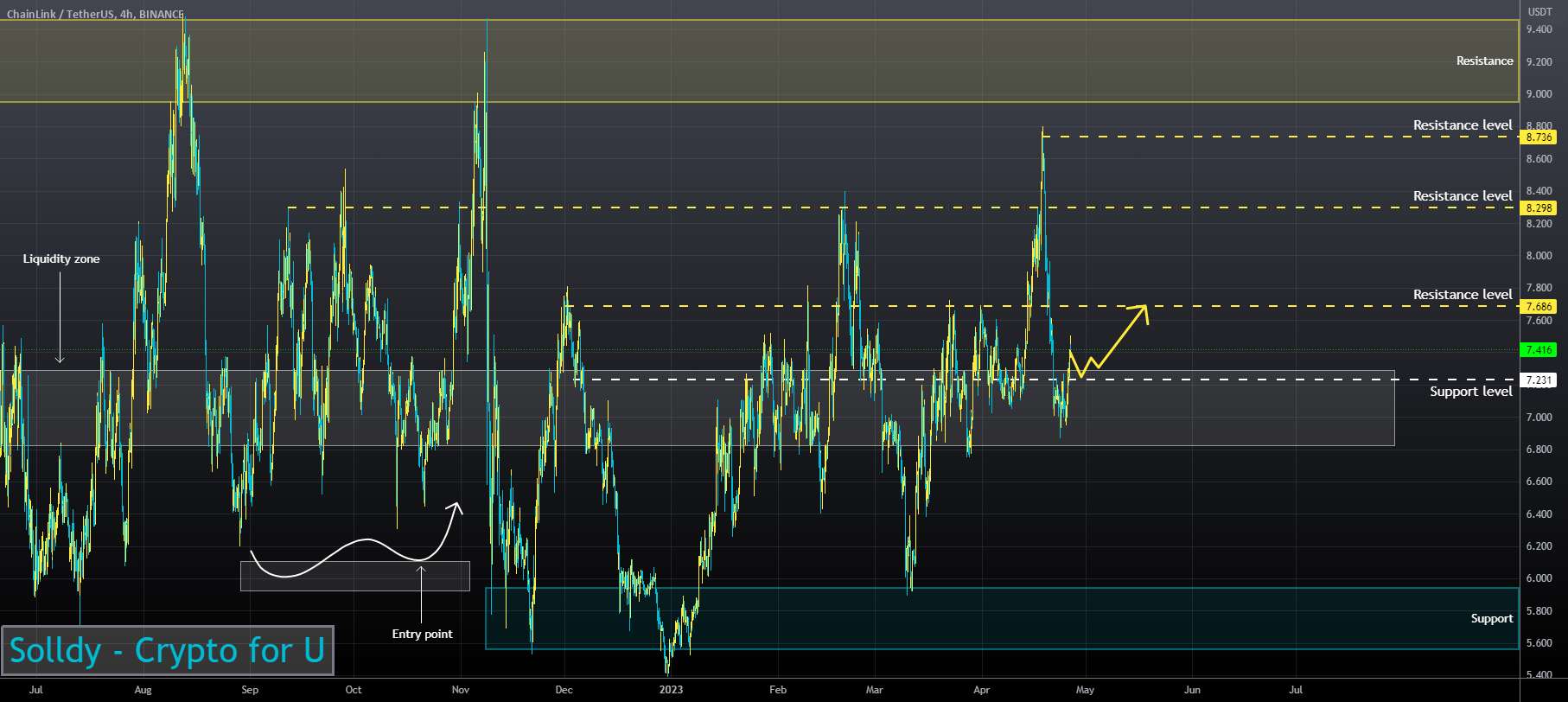Click Oct on the time axis

coord(354,690)
